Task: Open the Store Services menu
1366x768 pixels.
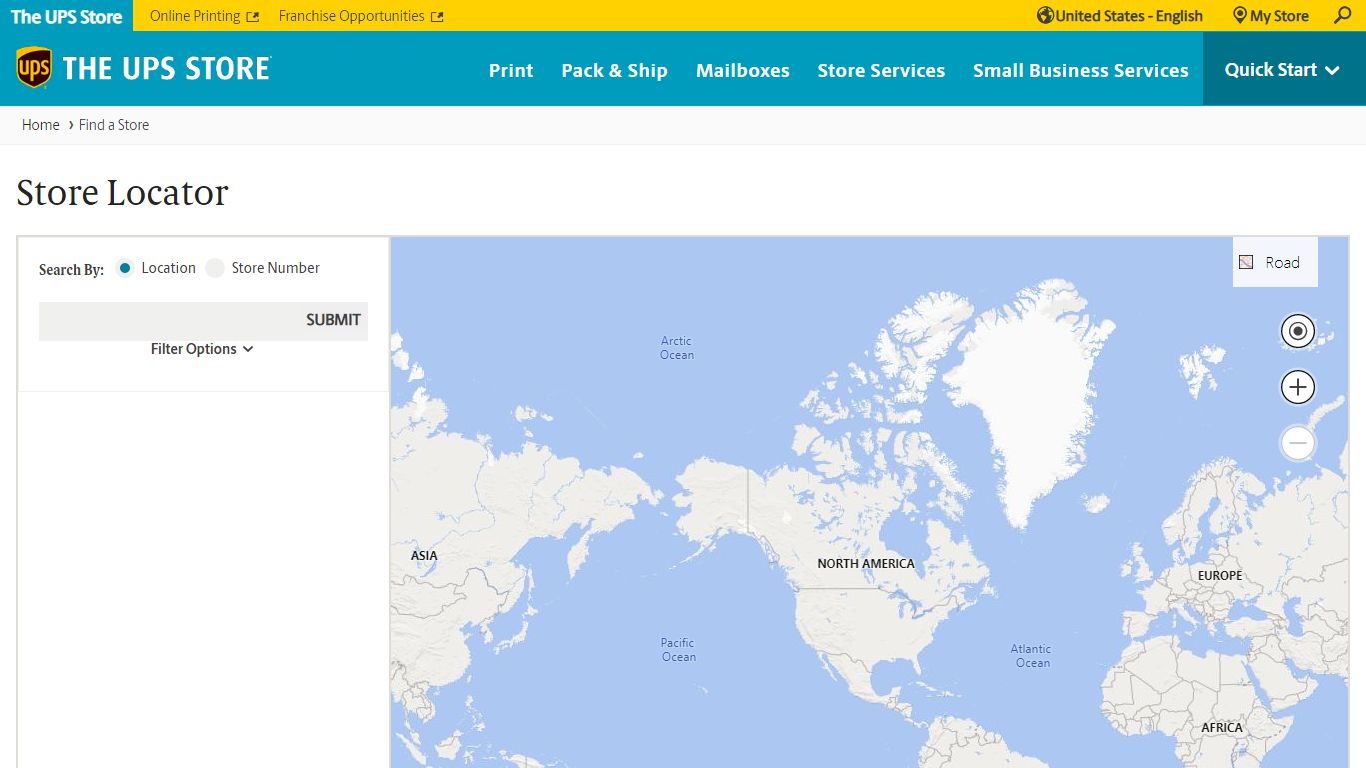Action: 881,70
